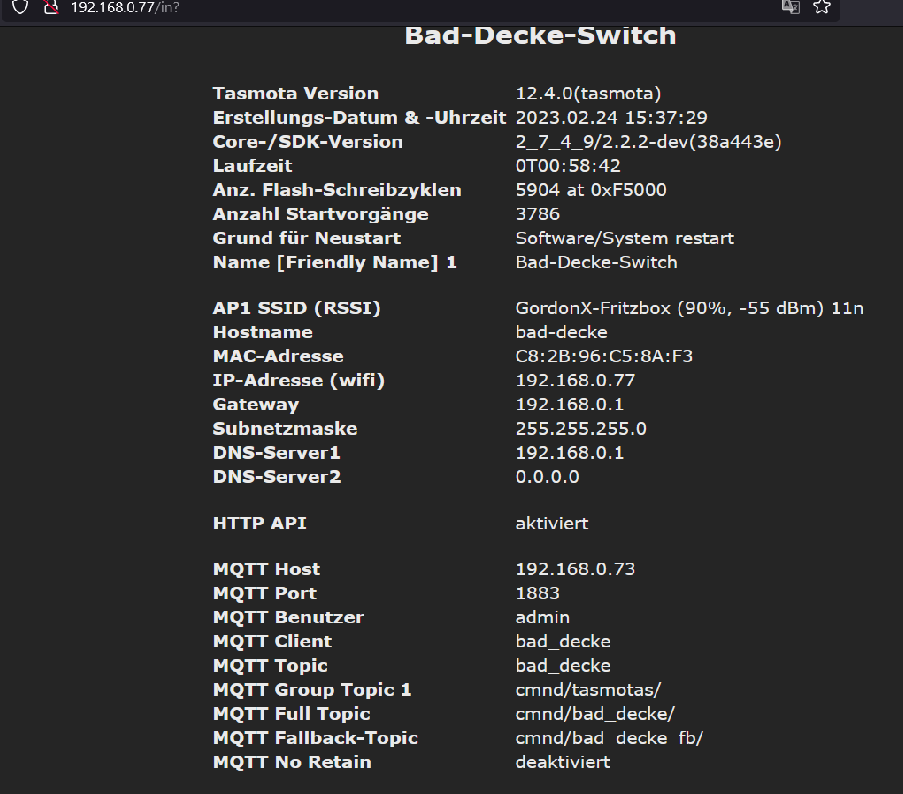Click the translate page icon
The height and width of the screenshot is (794, 903).
pos(790,7)
